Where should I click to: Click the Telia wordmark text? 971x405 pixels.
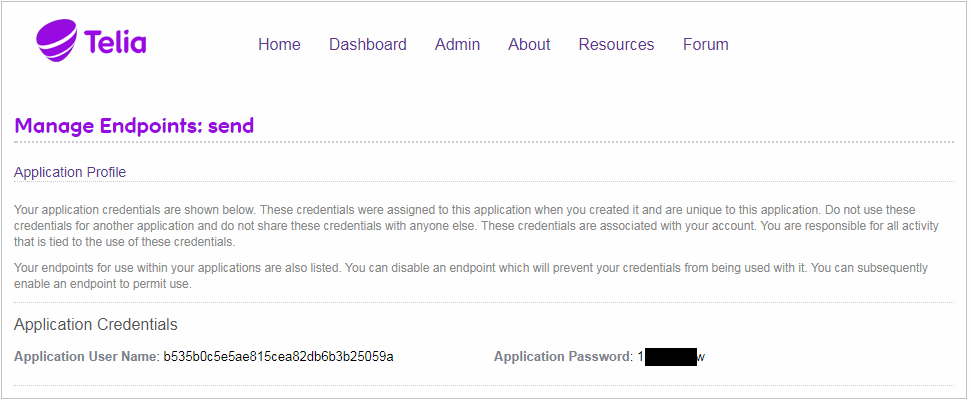pos(115,43)
